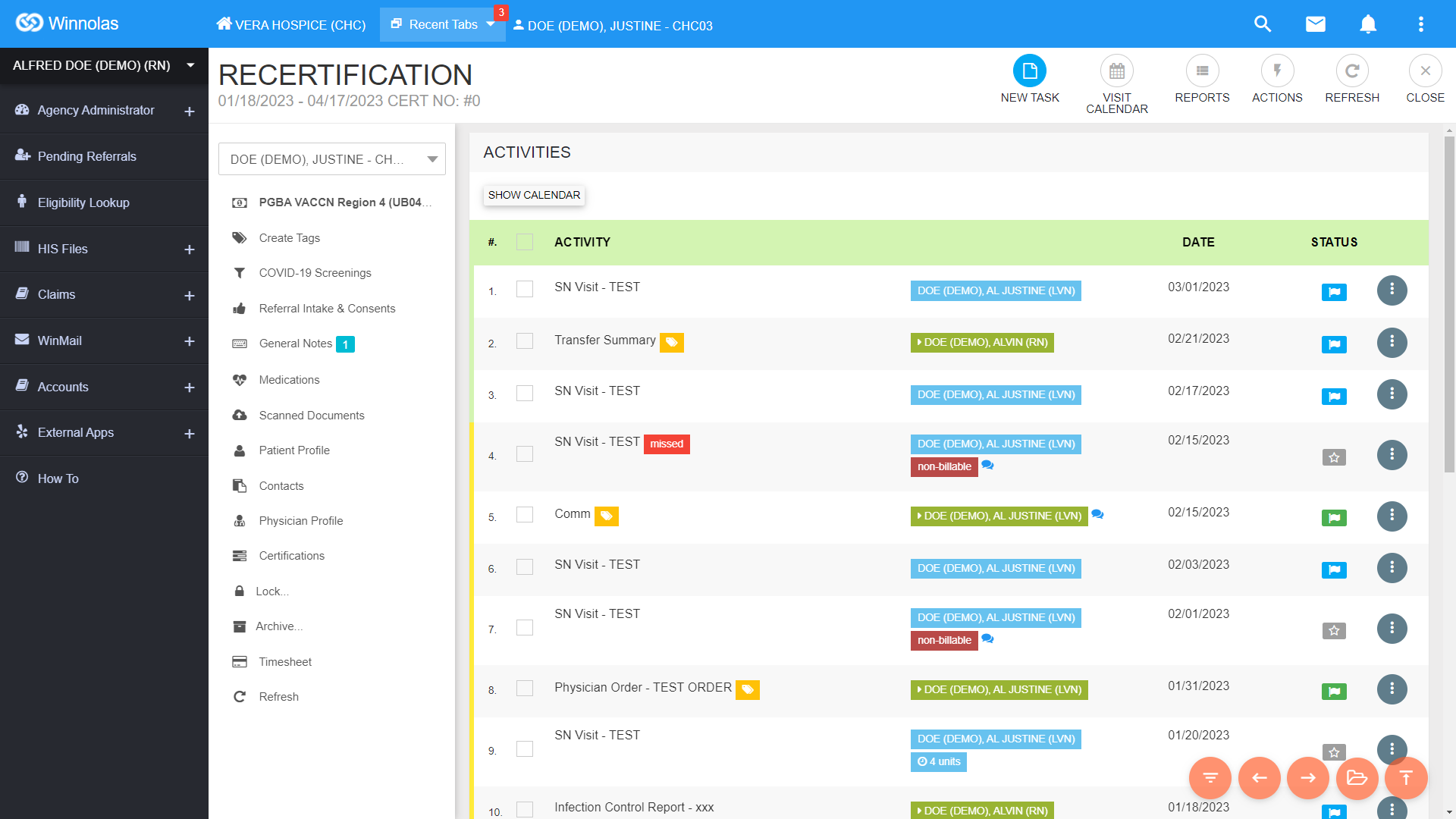
Task: Click the green flag status on Comm row
Action: point(1334,518)
